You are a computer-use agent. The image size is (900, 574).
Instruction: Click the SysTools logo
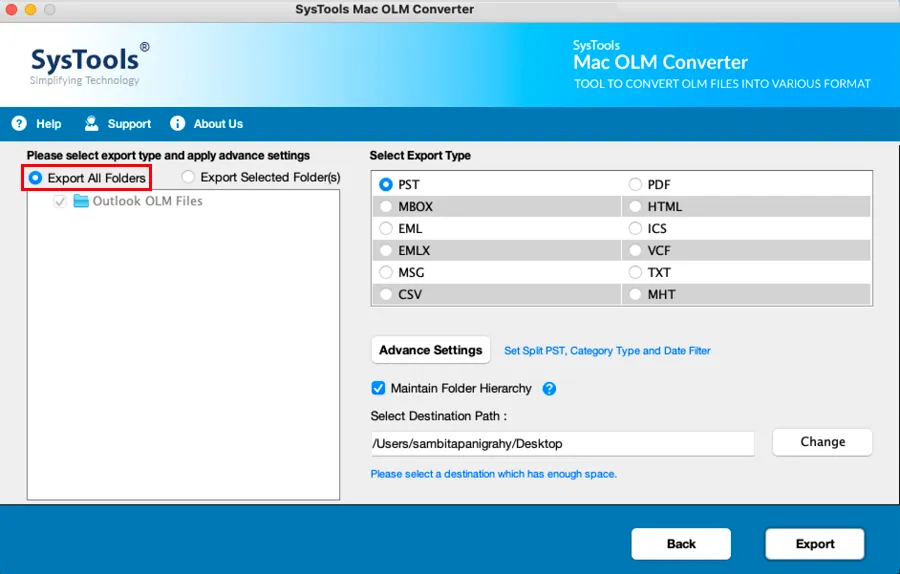pos(90,64)
